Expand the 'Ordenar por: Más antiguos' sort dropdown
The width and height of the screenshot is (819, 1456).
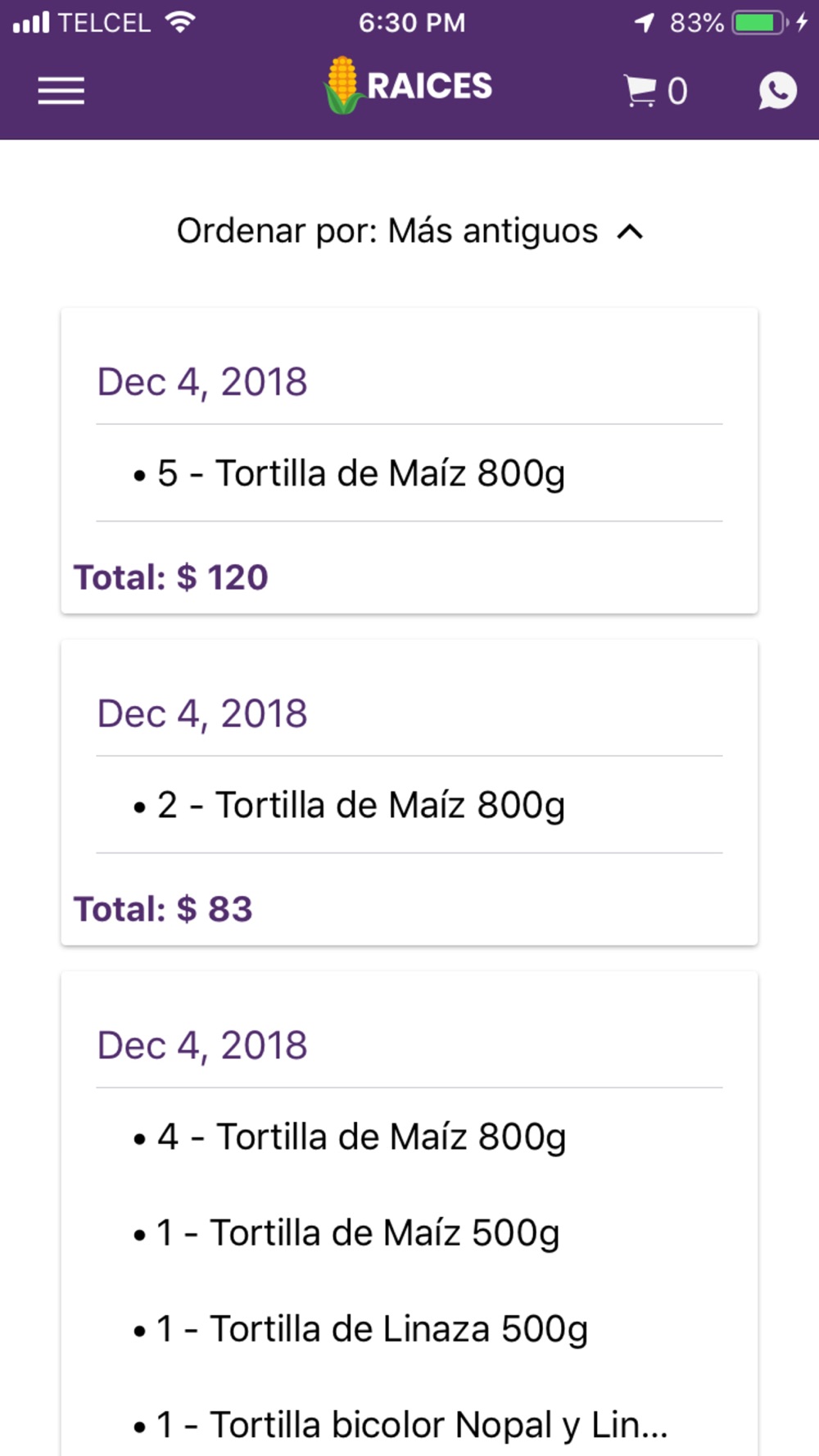coord(387,231)
